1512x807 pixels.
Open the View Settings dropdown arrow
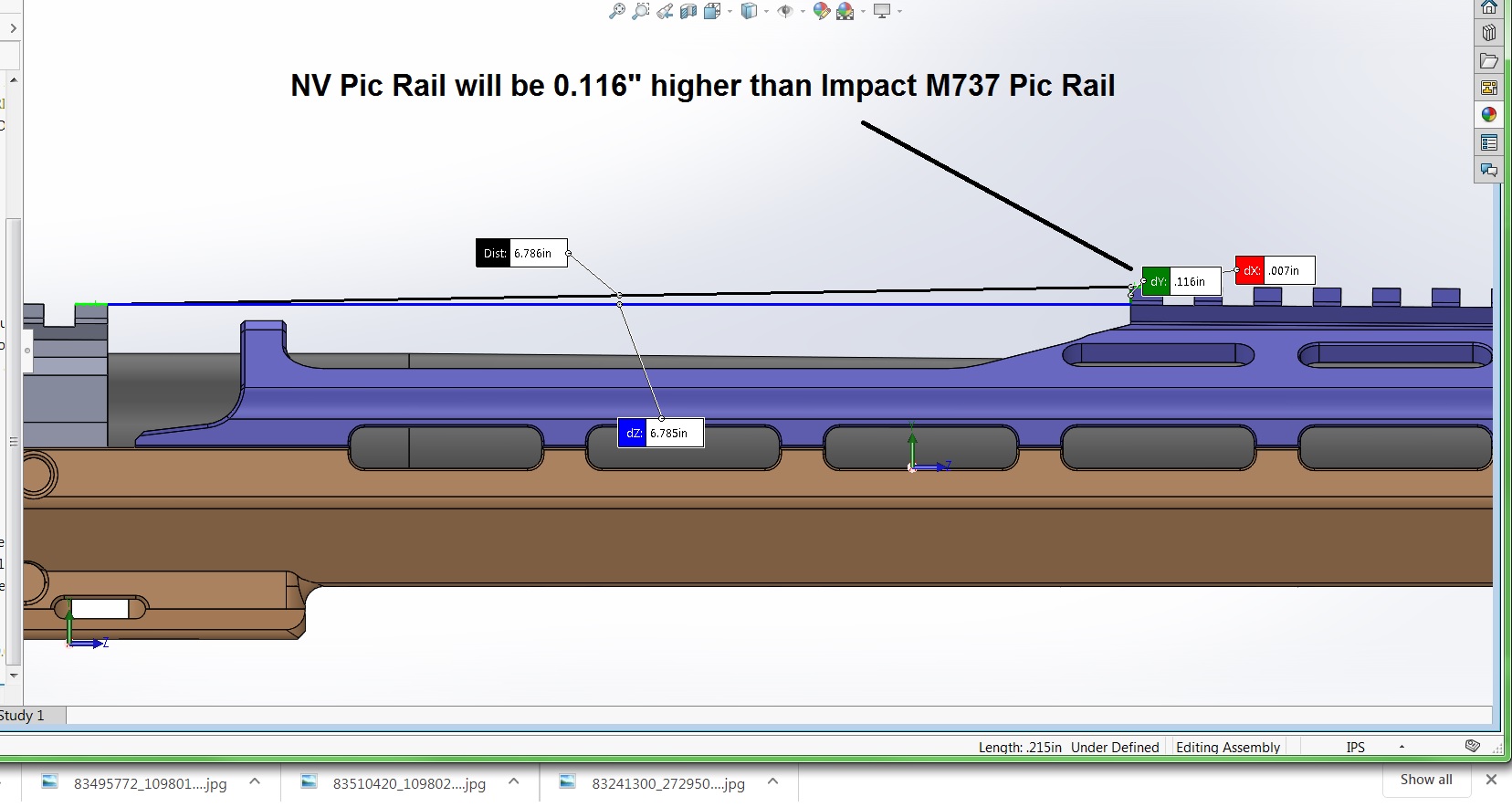pyautogui.click(x=899, y=12)
